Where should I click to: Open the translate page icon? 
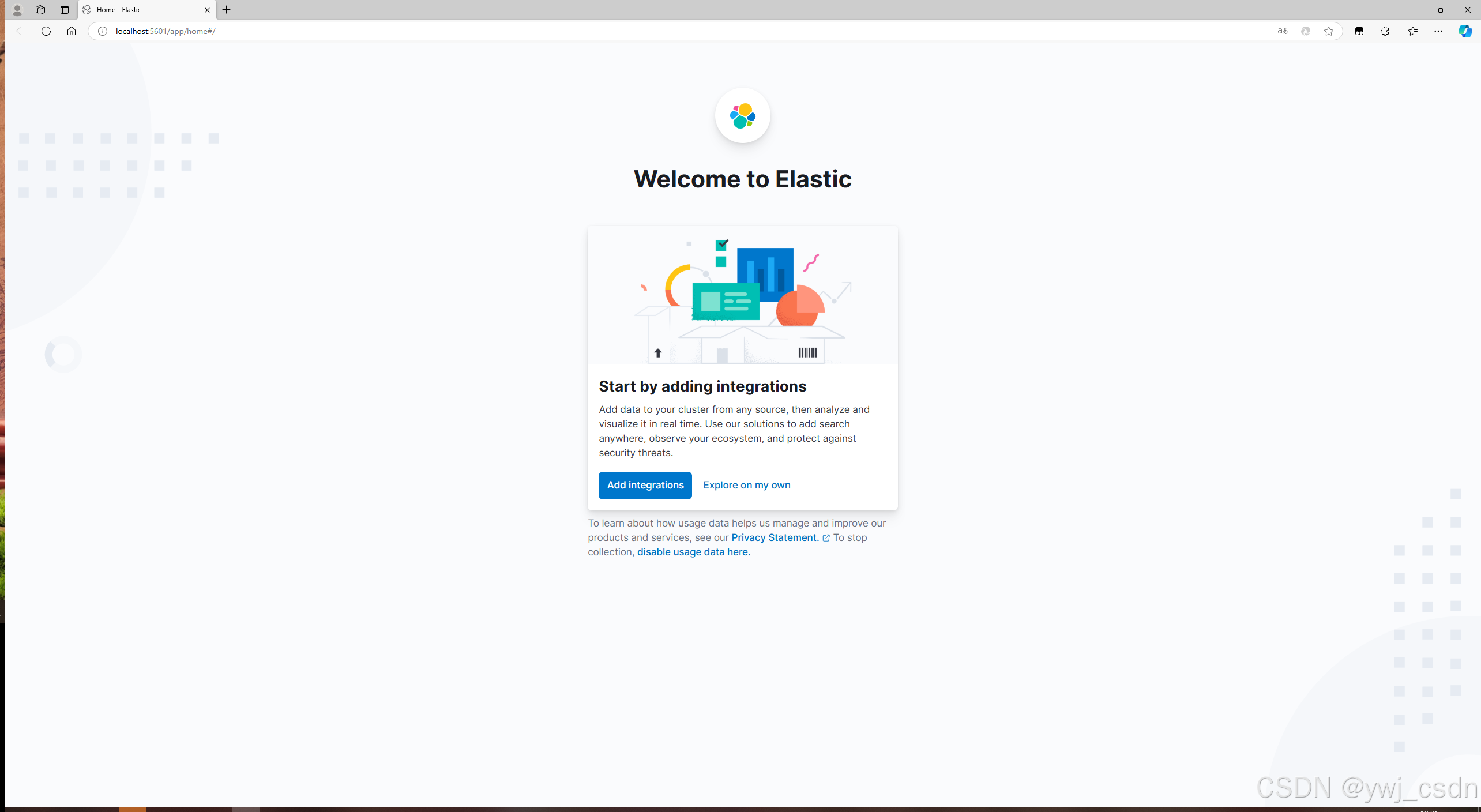point(1283,31)
